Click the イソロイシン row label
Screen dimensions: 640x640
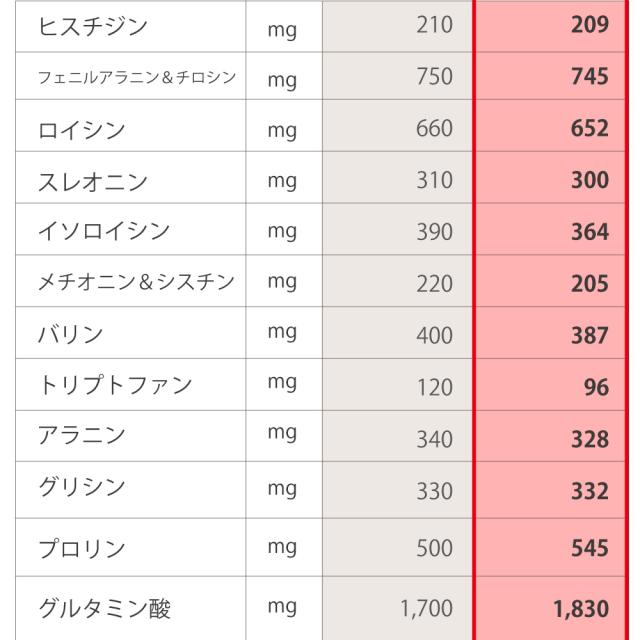pyautogui.click(x=104, y=232)
